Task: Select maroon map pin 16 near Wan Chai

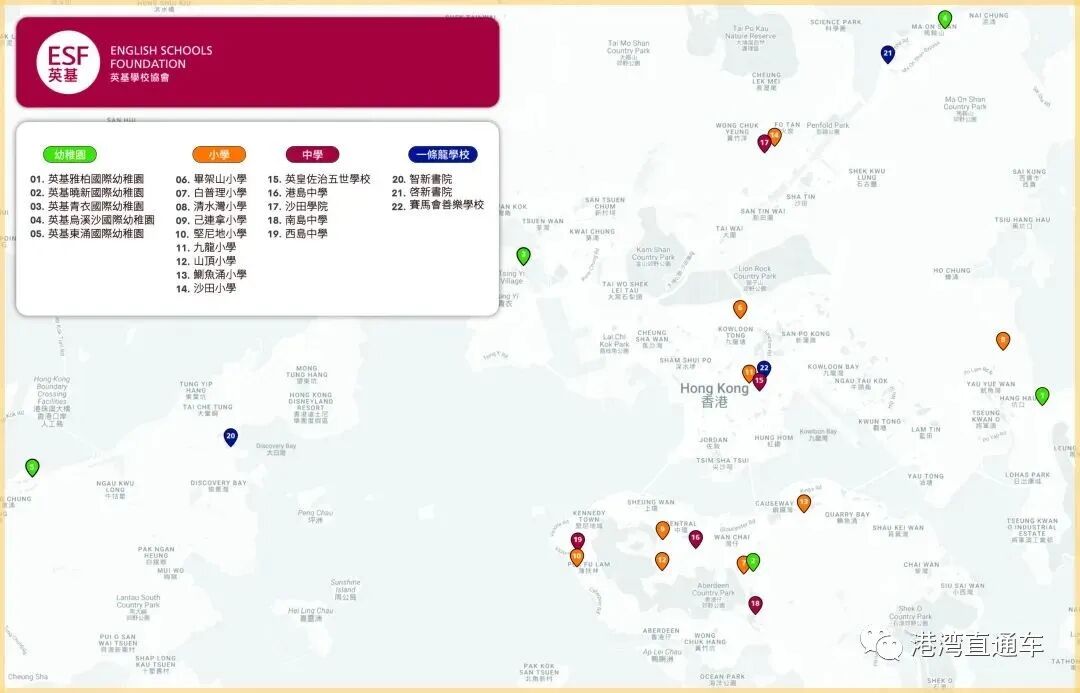Action: [x=696, y=539]
